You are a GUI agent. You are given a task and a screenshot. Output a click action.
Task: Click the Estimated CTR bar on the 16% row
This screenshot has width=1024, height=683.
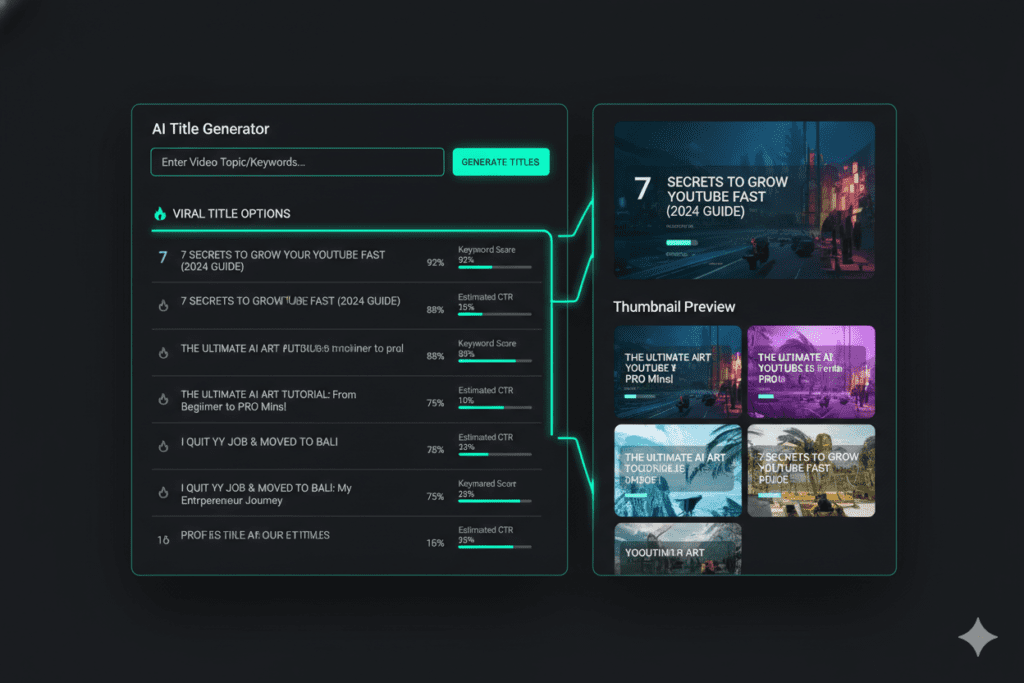tap(495, 547)
